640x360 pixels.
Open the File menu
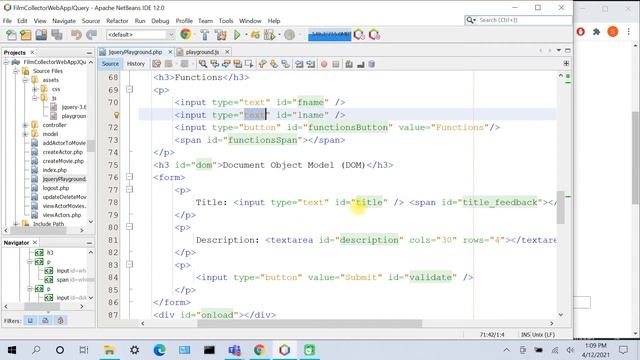point(7,20)
